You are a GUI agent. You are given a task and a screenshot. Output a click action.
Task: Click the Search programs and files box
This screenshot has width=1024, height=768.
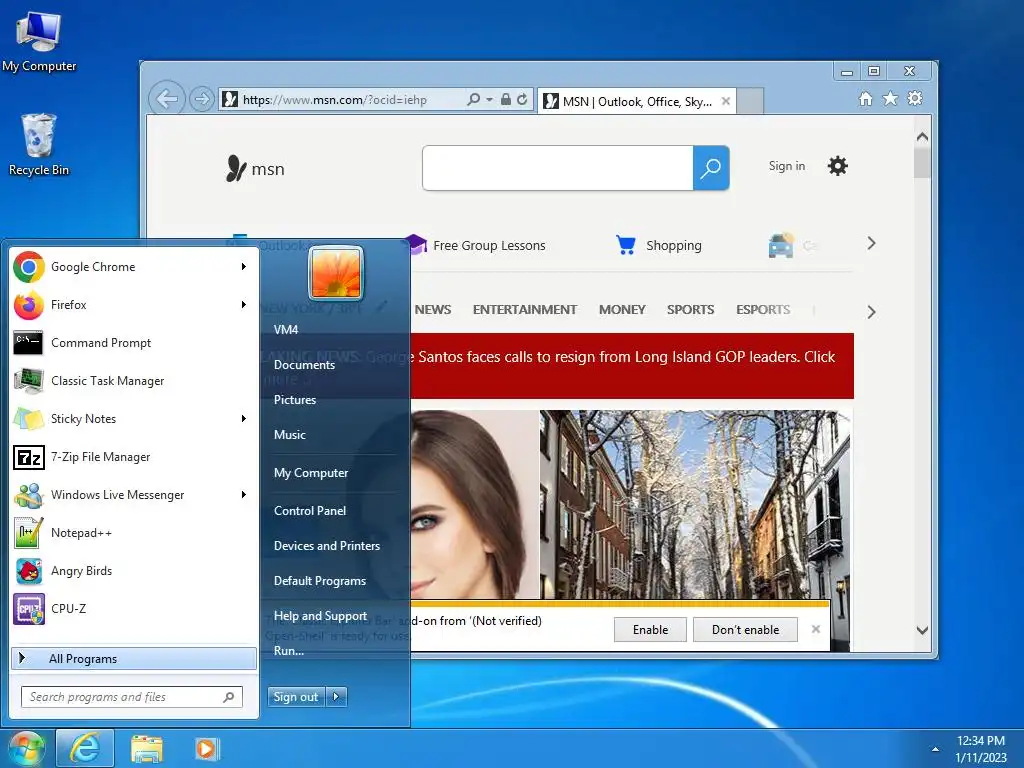tap(131, 697)
